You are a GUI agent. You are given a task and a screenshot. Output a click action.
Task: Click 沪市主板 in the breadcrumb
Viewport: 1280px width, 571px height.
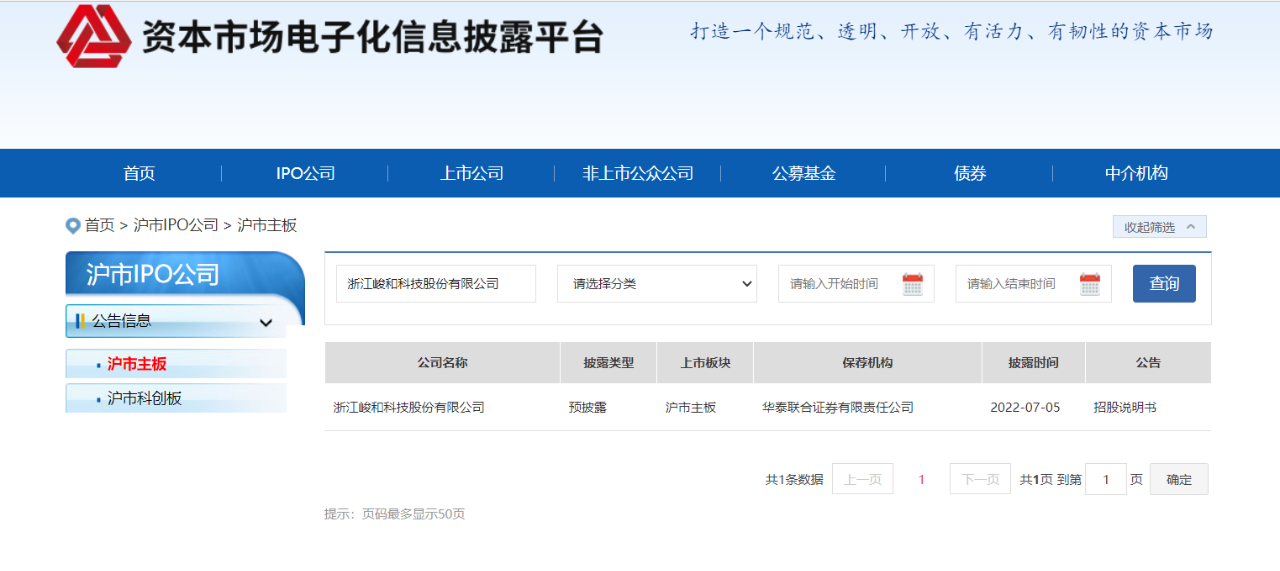point(267,226)
